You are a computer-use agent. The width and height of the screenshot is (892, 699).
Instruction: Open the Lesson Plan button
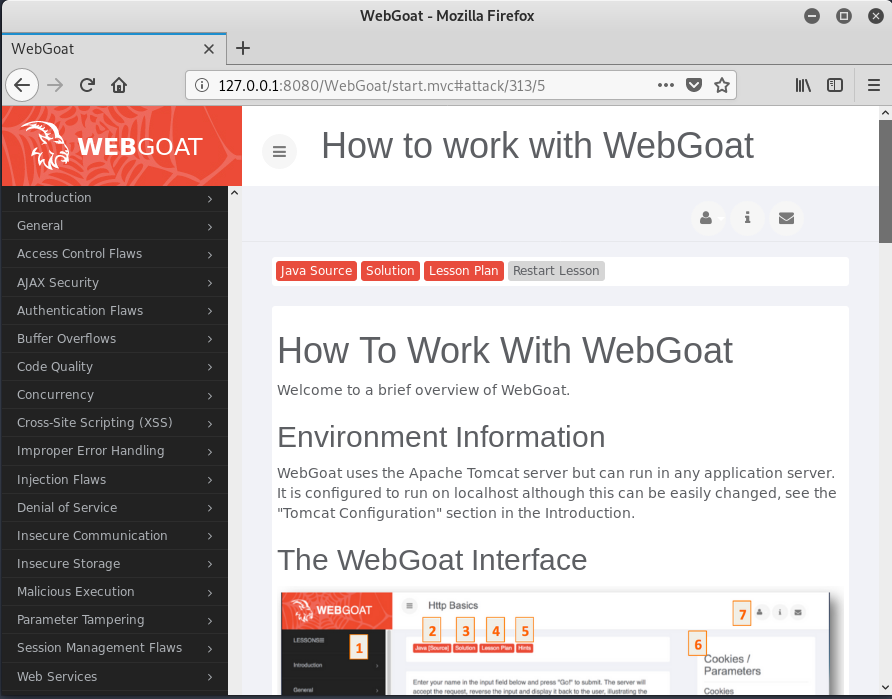coord(464,271)
